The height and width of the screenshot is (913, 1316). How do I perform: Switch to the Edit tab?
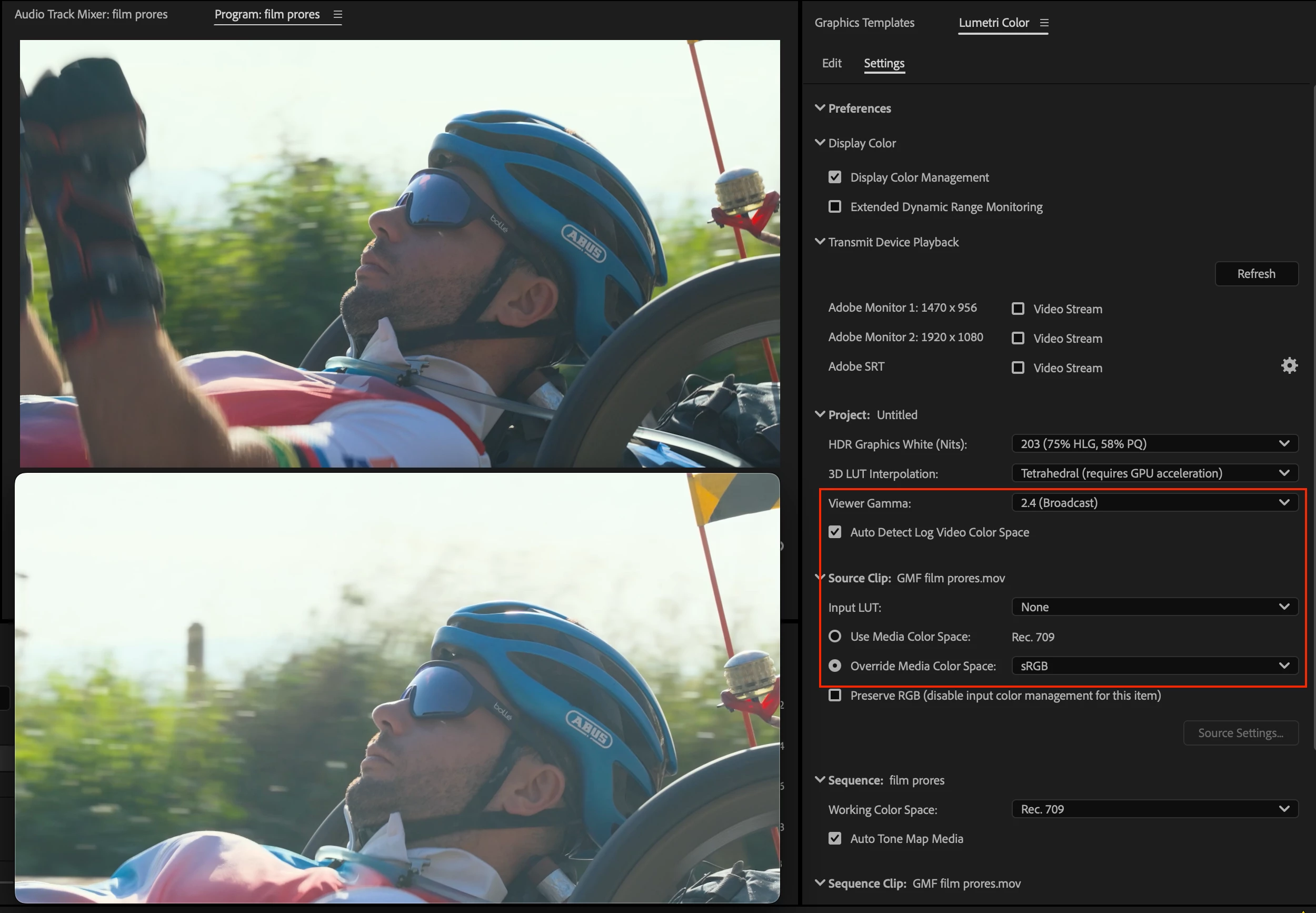pos(831,63)
